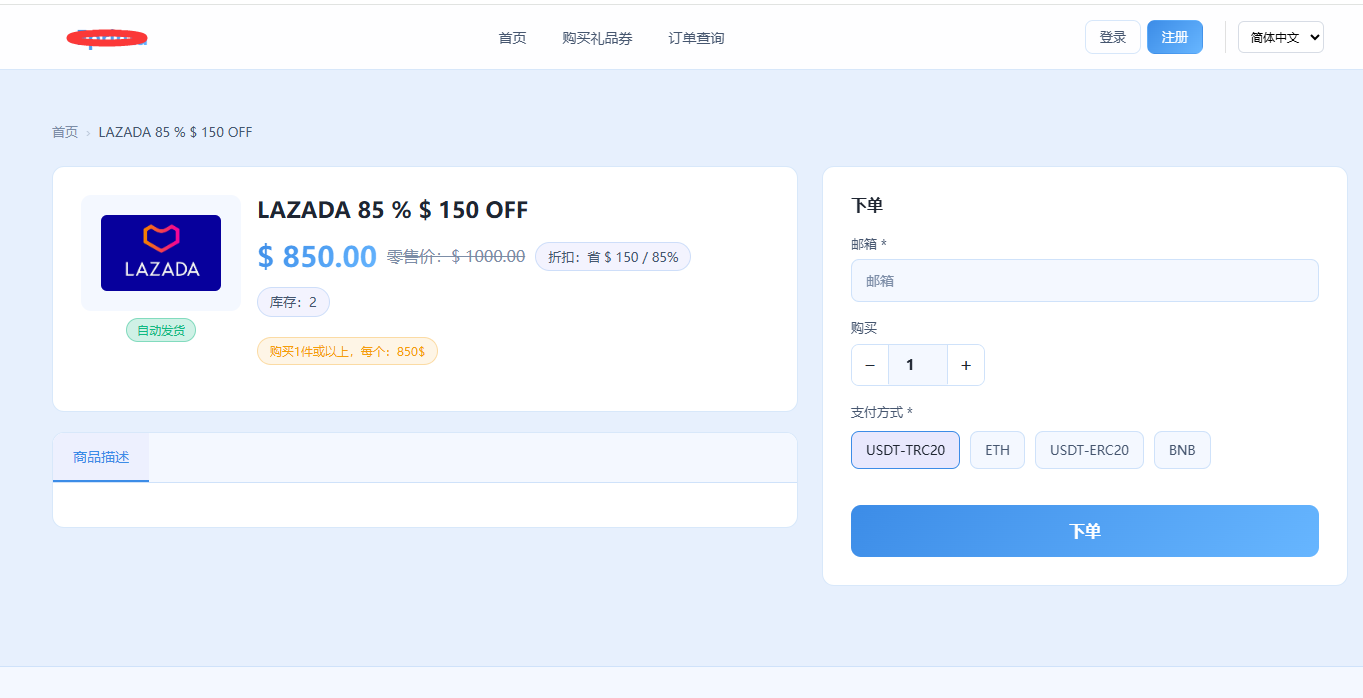Open the 订单查询 navigation item
The image size is (1363, 698).
click(x=695, y=37)
